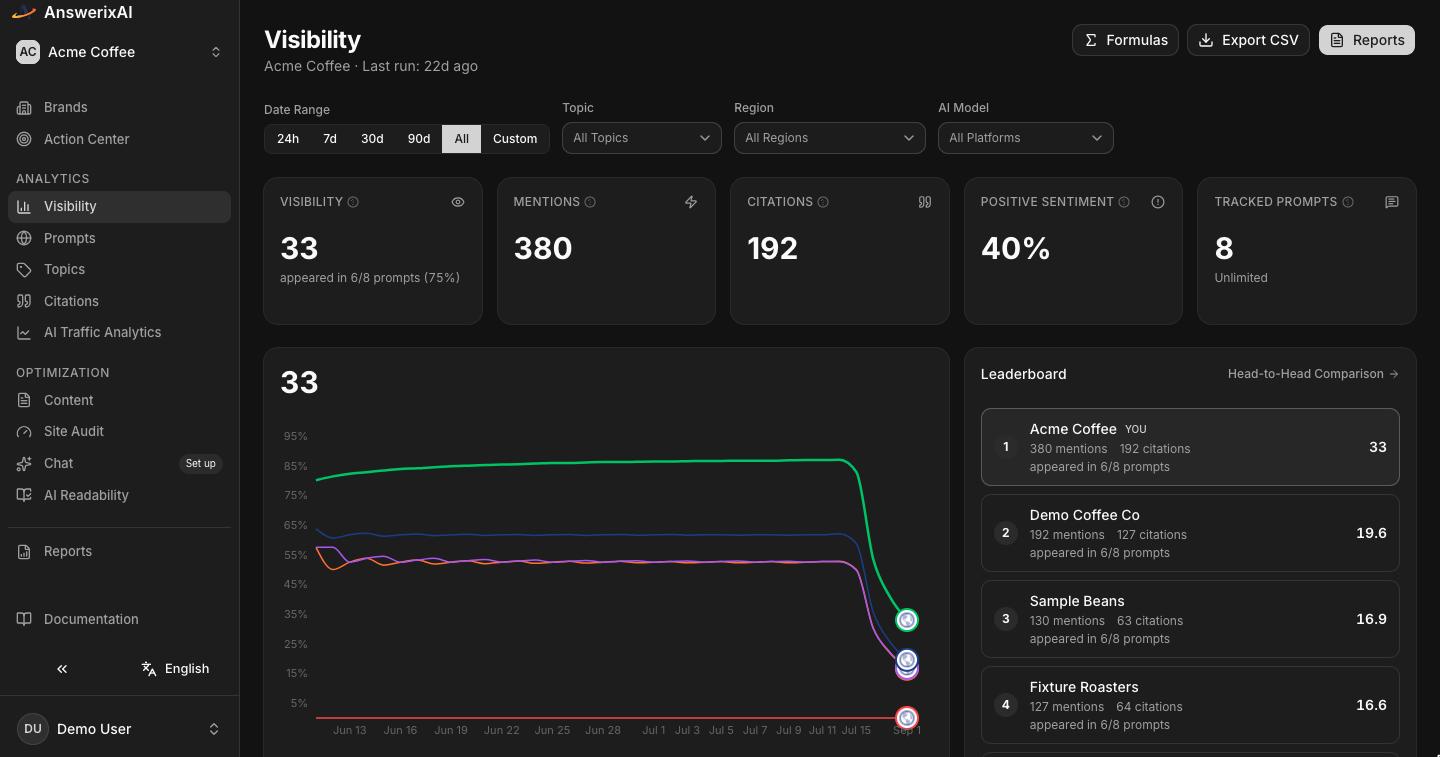Click info icon beside TRACKED PROMPTS

click(x=1348, y=202)
